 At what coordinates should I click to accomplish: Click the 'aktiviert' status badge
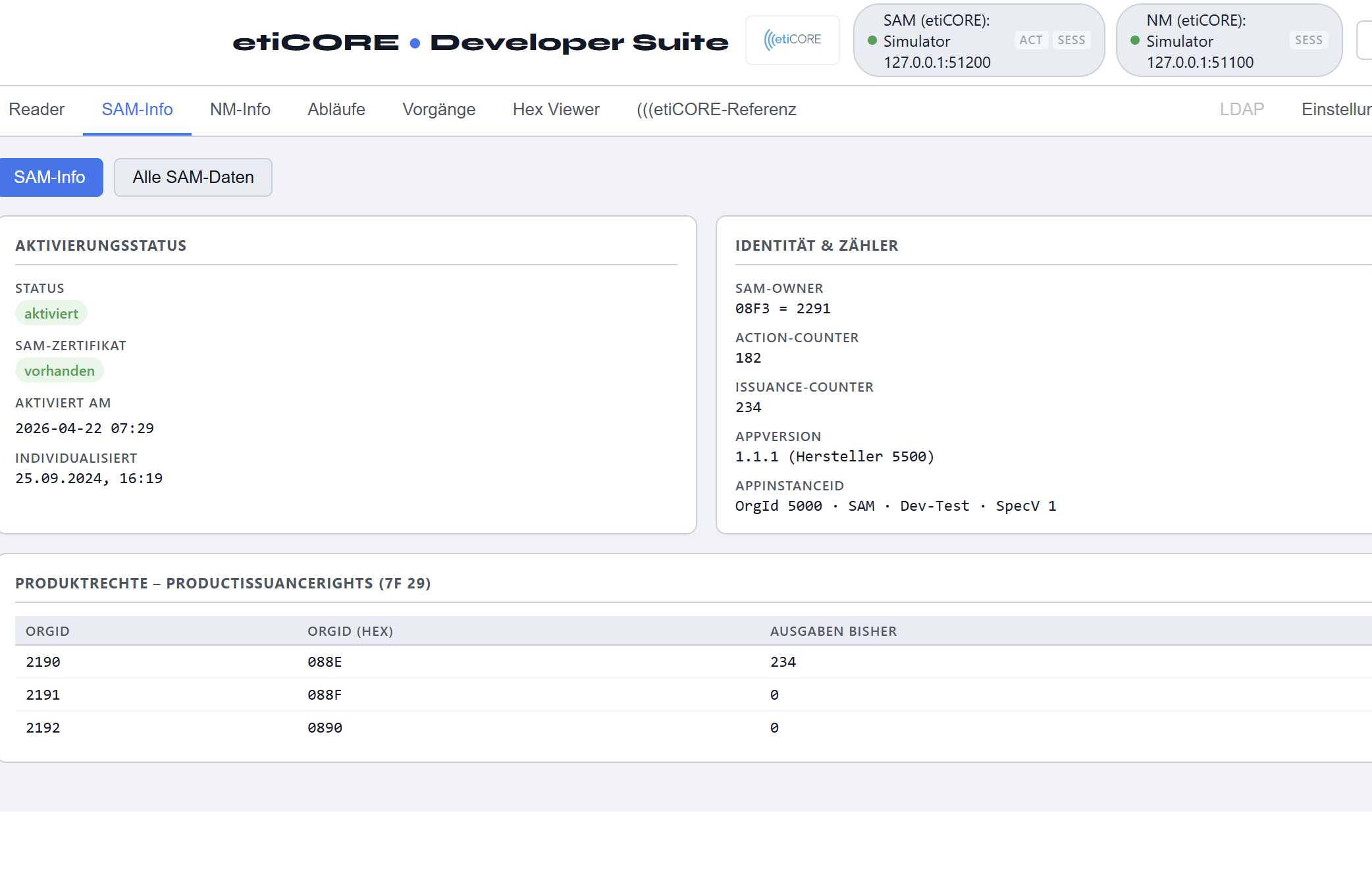click(x=51, y=313)
